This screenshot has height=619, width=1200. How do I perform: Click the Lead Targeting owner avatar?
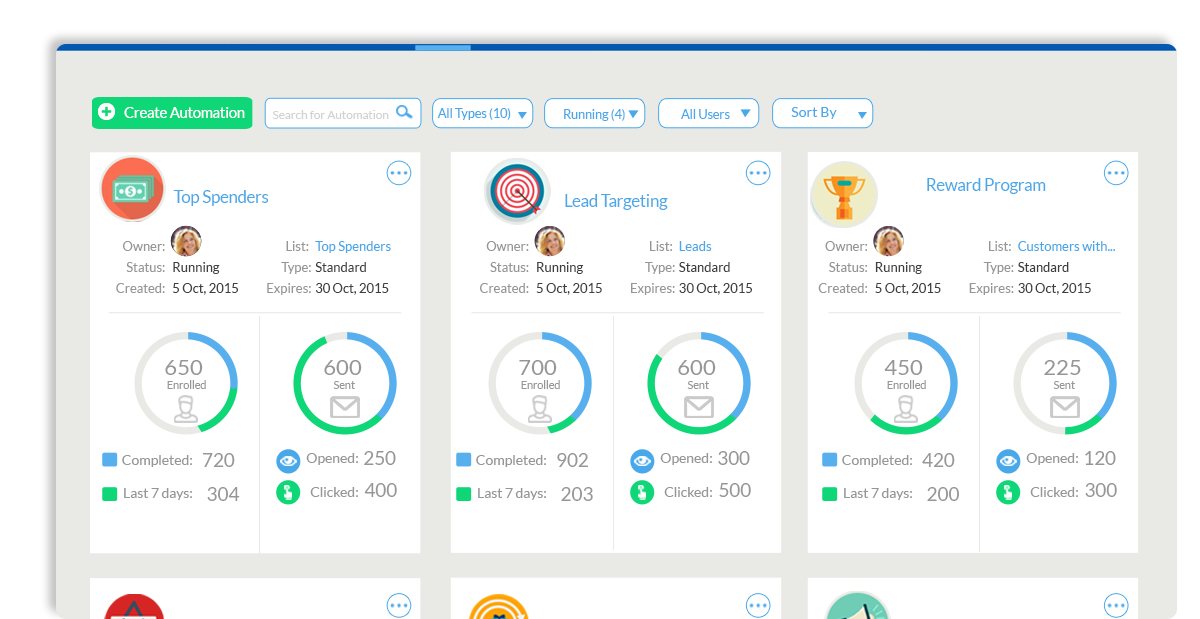(550, 241)
